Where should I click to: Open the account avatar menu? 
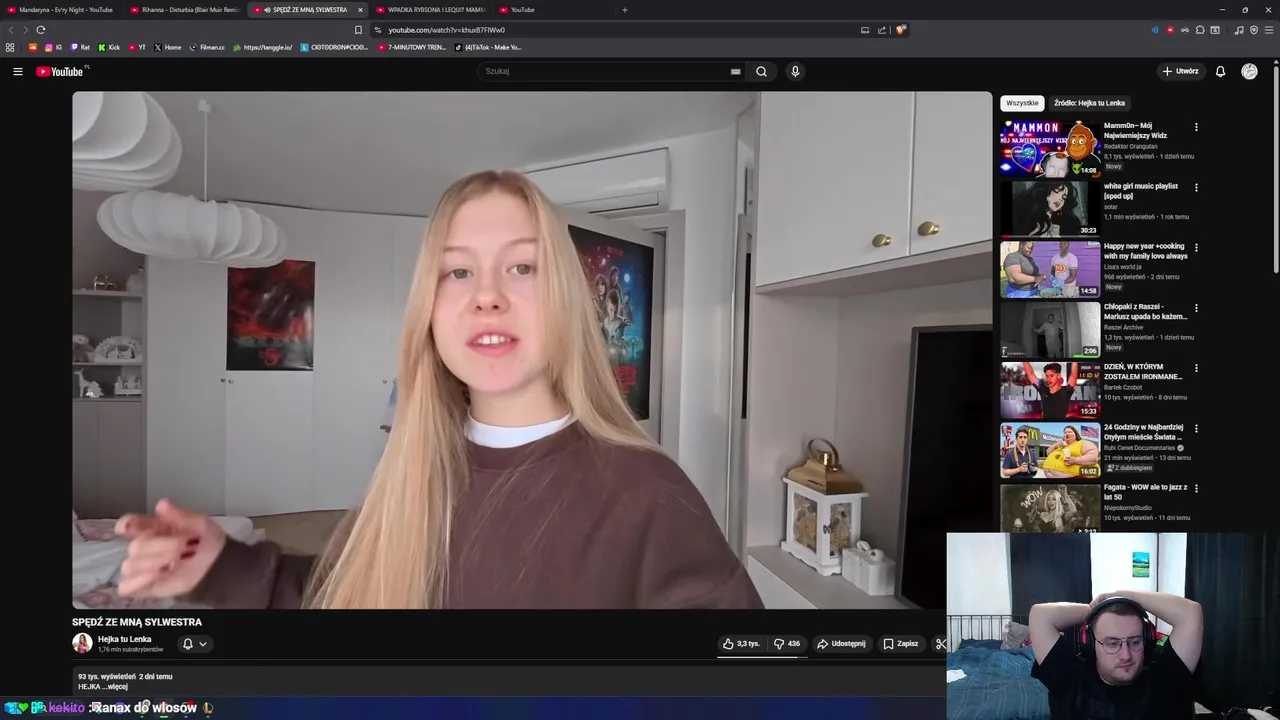click(x=1249, y=71)
